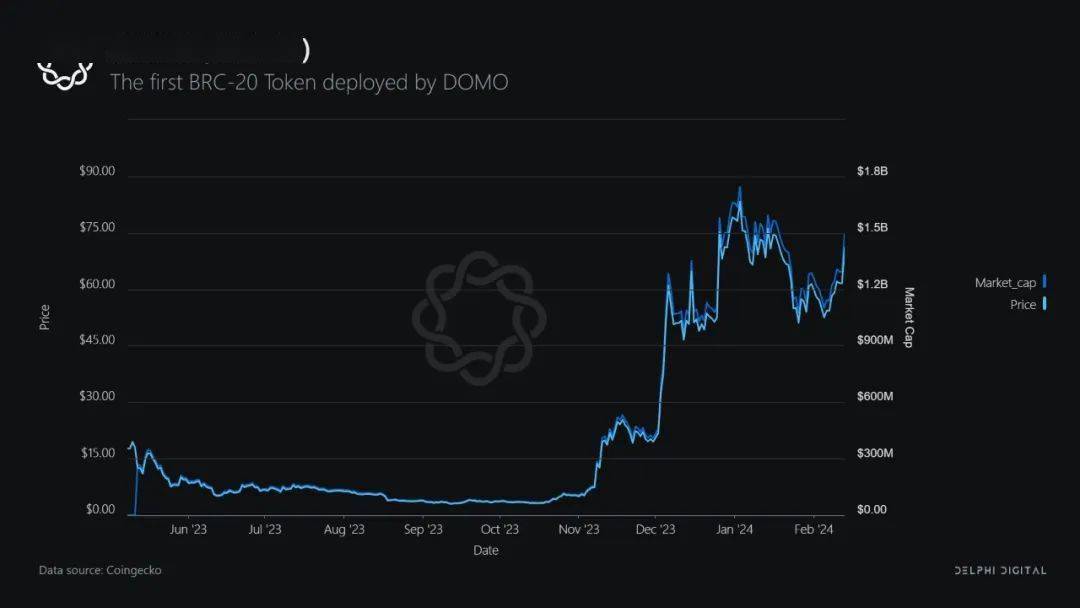Click the $60.00 price axis label
1080x608 pixels.
click(x=97, y=284)
